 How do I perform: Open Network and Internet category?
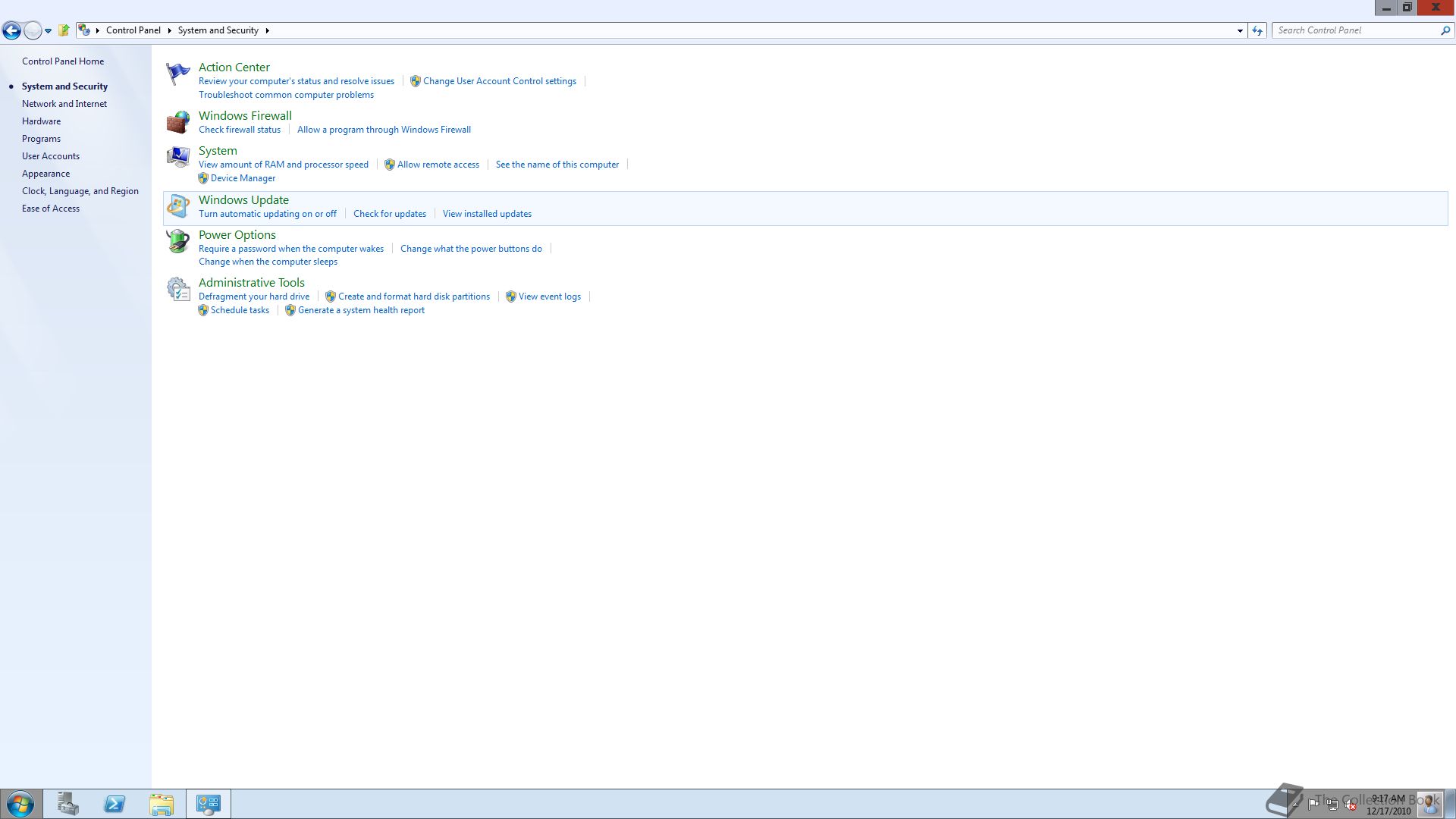click(x=64, y=104)
